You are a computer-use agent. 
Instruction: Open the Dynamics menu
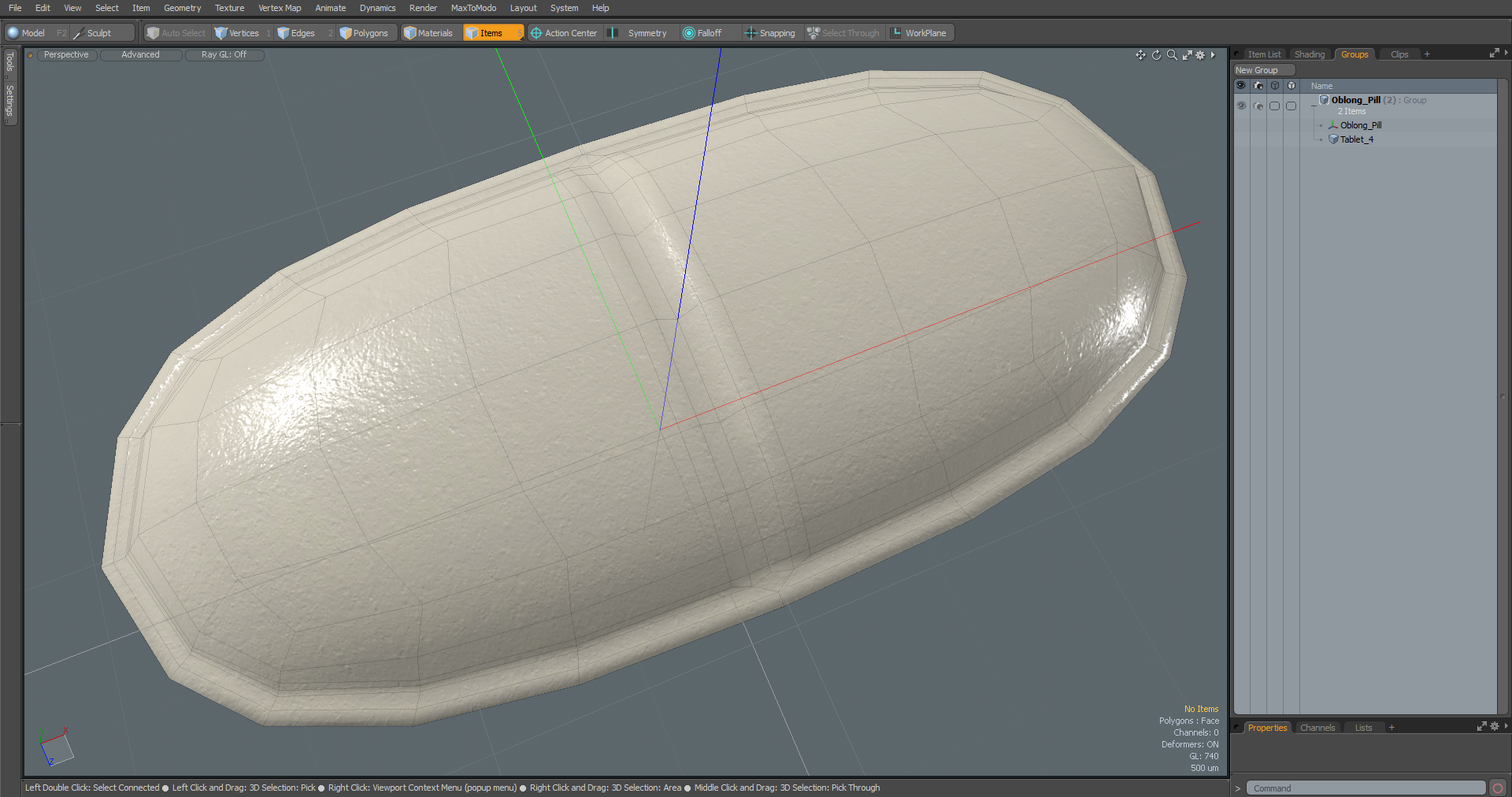point(377,8)
